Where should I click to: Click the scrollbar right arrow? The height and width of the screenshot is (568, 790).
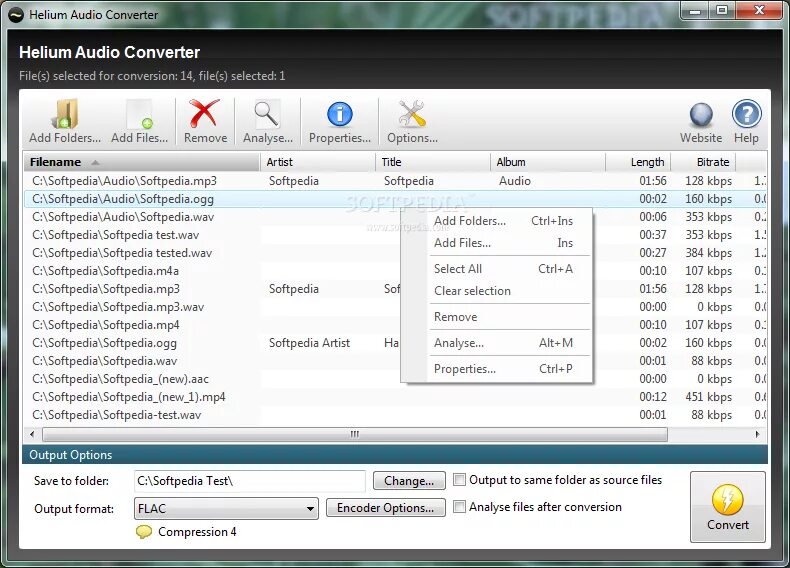[758, 434]
